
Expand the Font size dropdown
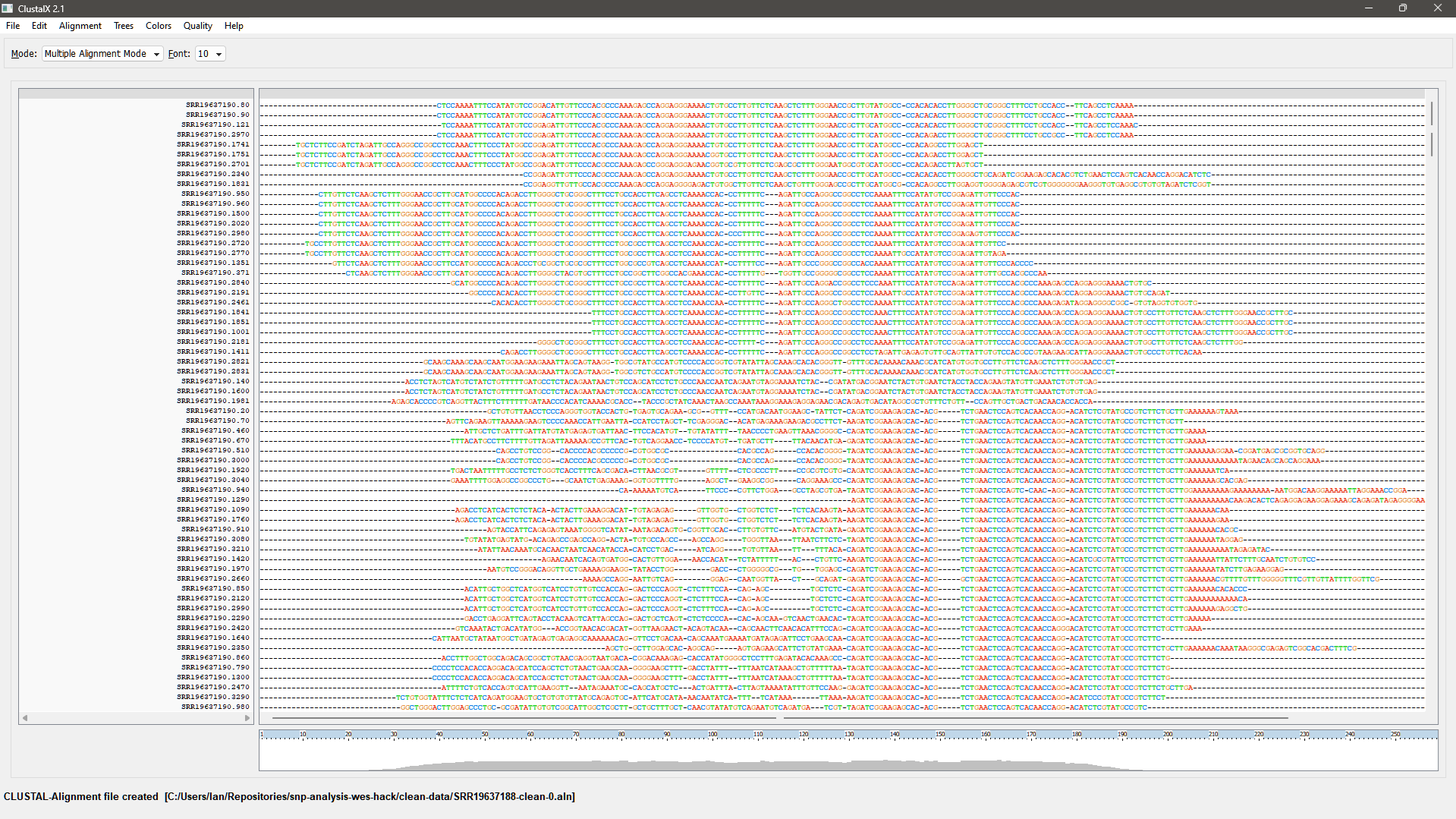(x=210, y=54)
